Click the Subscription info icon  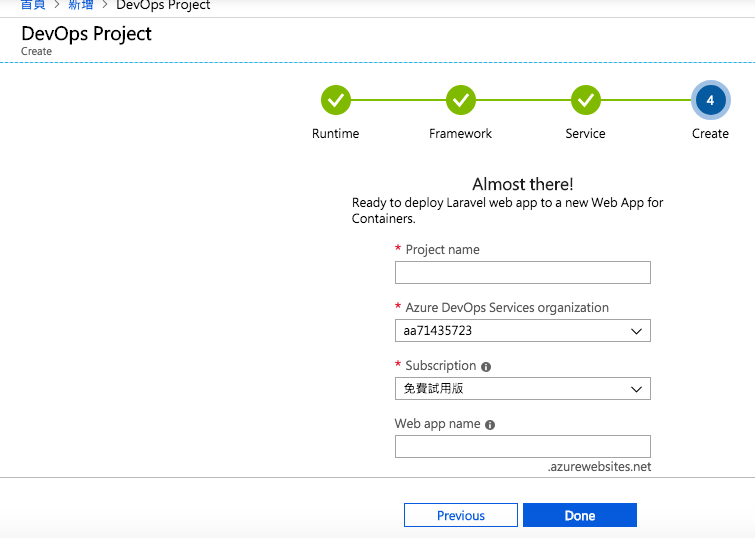(486, 367)
